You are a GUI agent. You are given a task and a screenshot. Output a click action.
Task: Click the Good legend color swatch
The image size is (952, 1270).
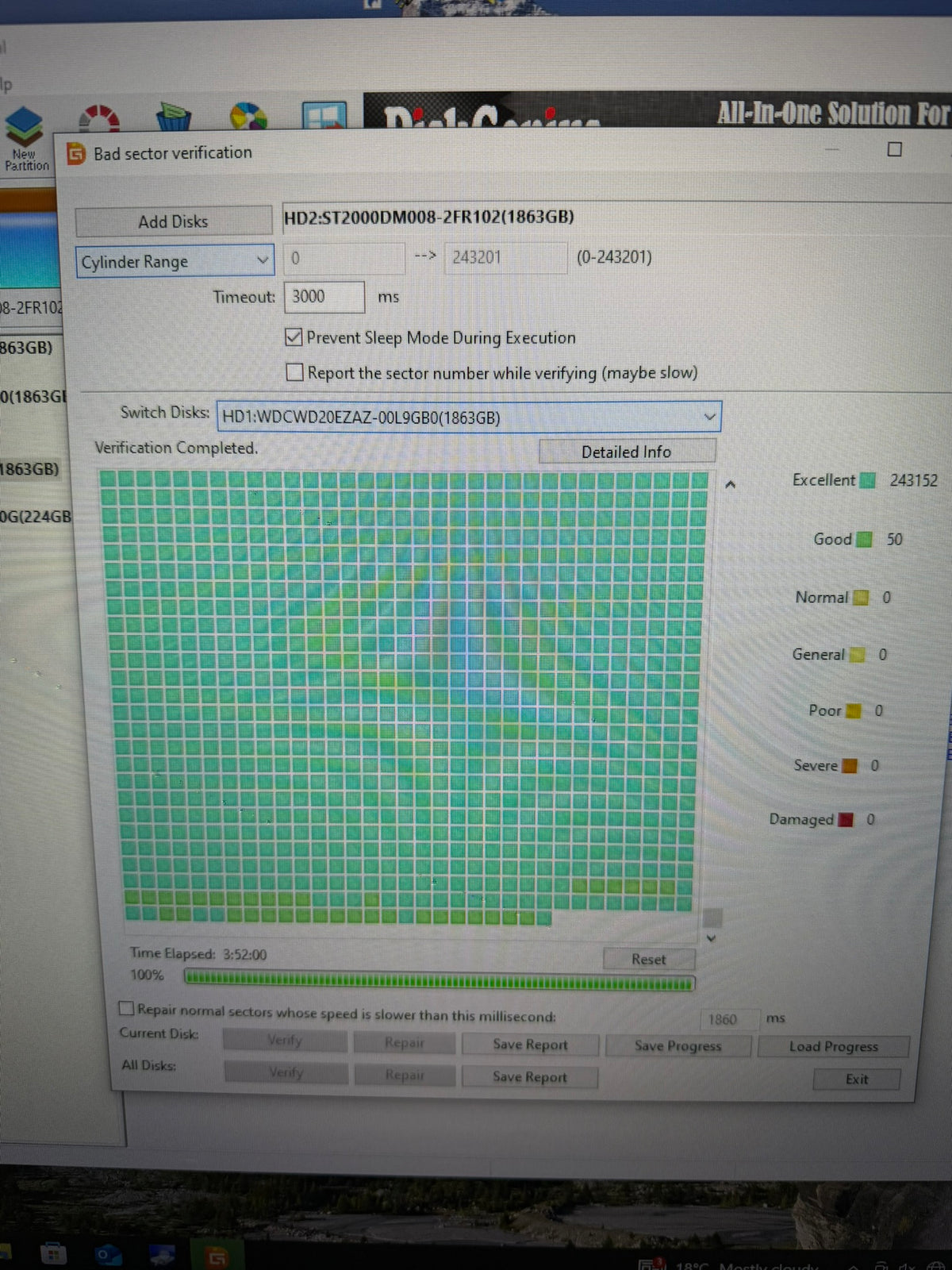click(x=864, y=540)
